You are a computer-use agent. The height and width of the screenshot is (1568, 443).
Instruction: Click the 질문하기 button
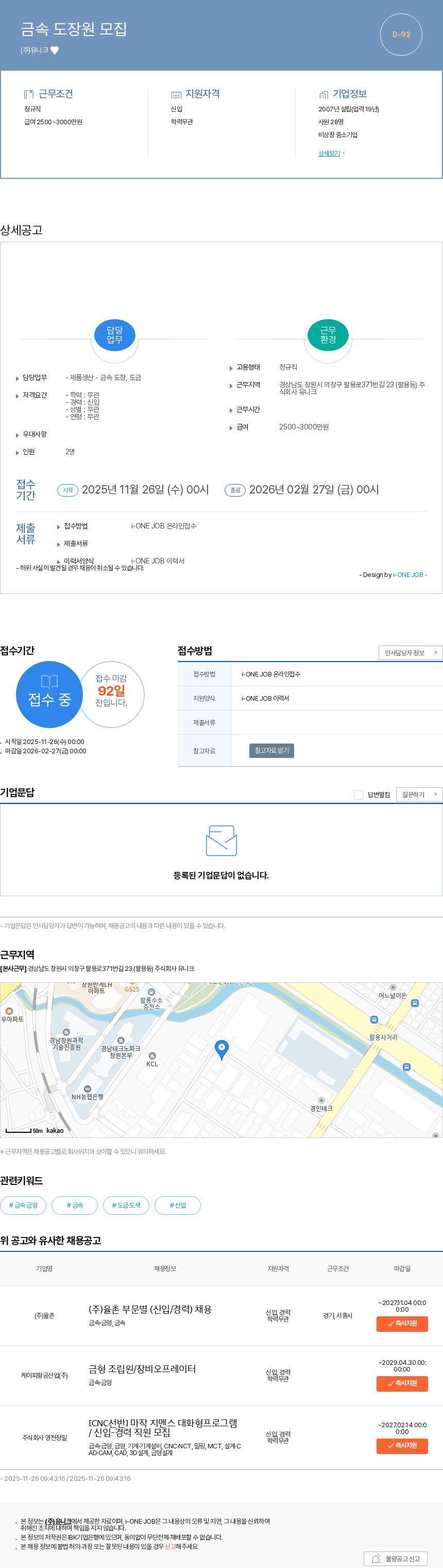(x=419, y=795)
